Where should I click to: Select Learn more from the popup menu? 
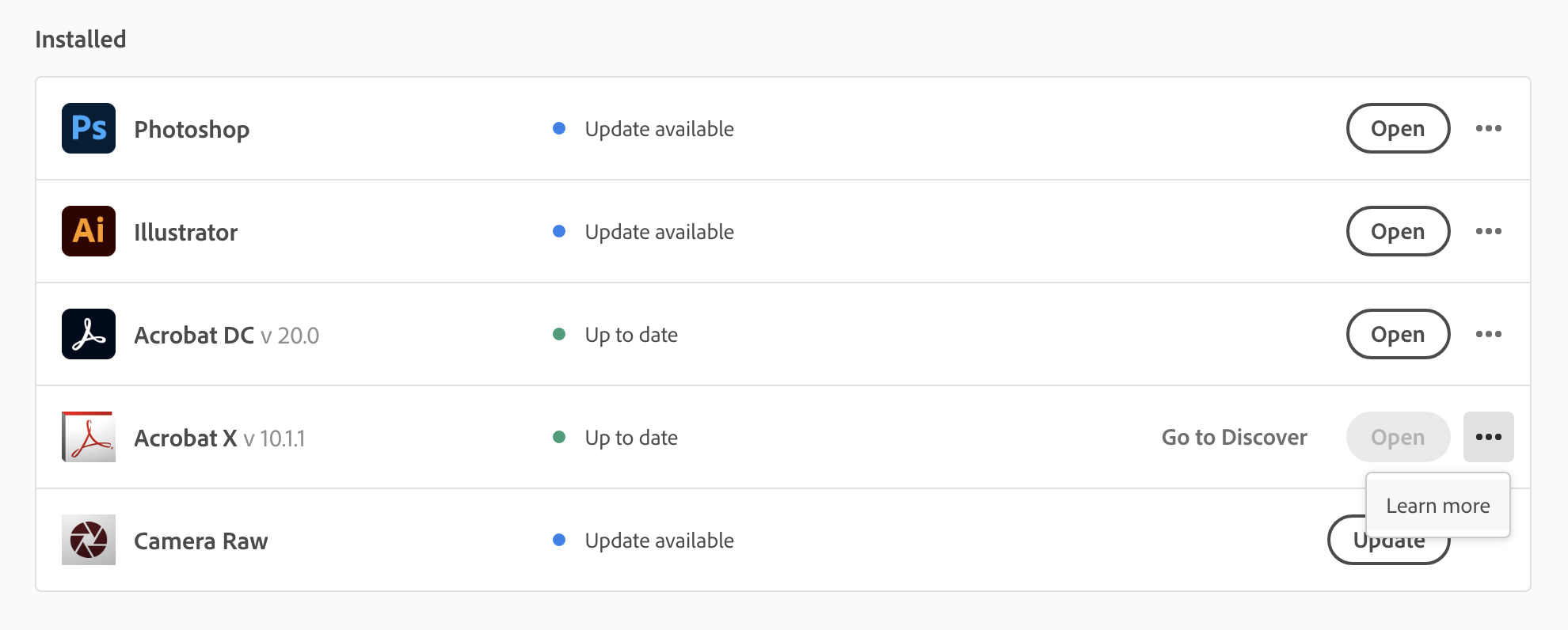click(1437, 506)
